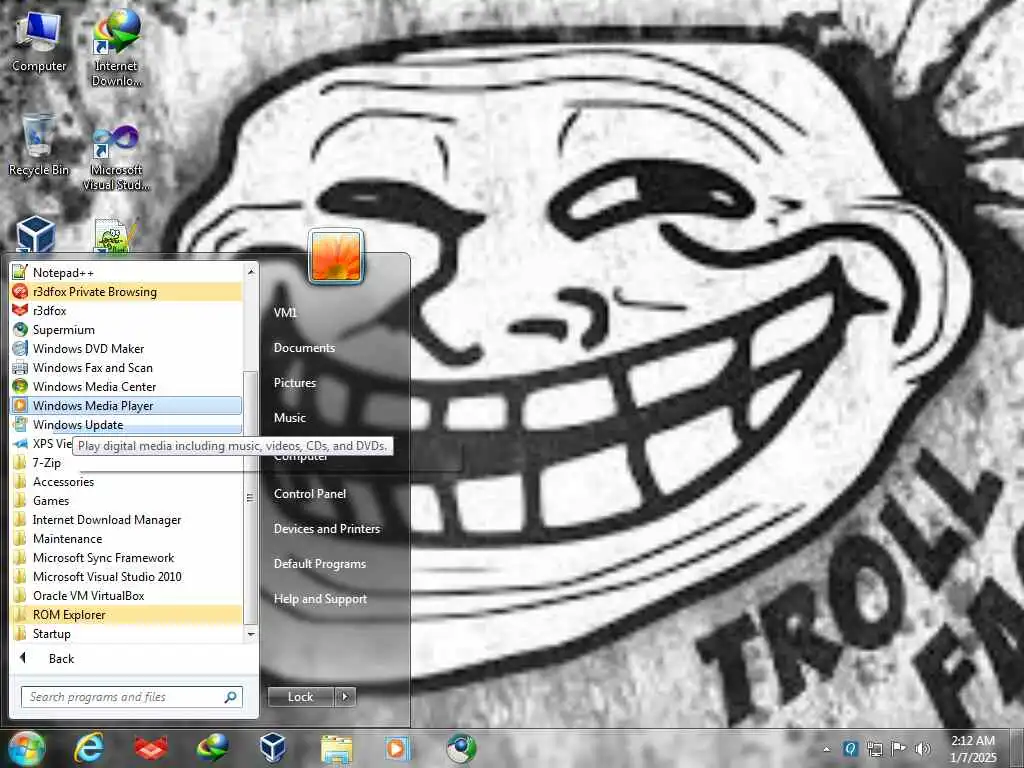The width and height of the screenshot is (1024, 768).
Task: Open Windows Media Player on the taskbar
Action: point(397,748)
